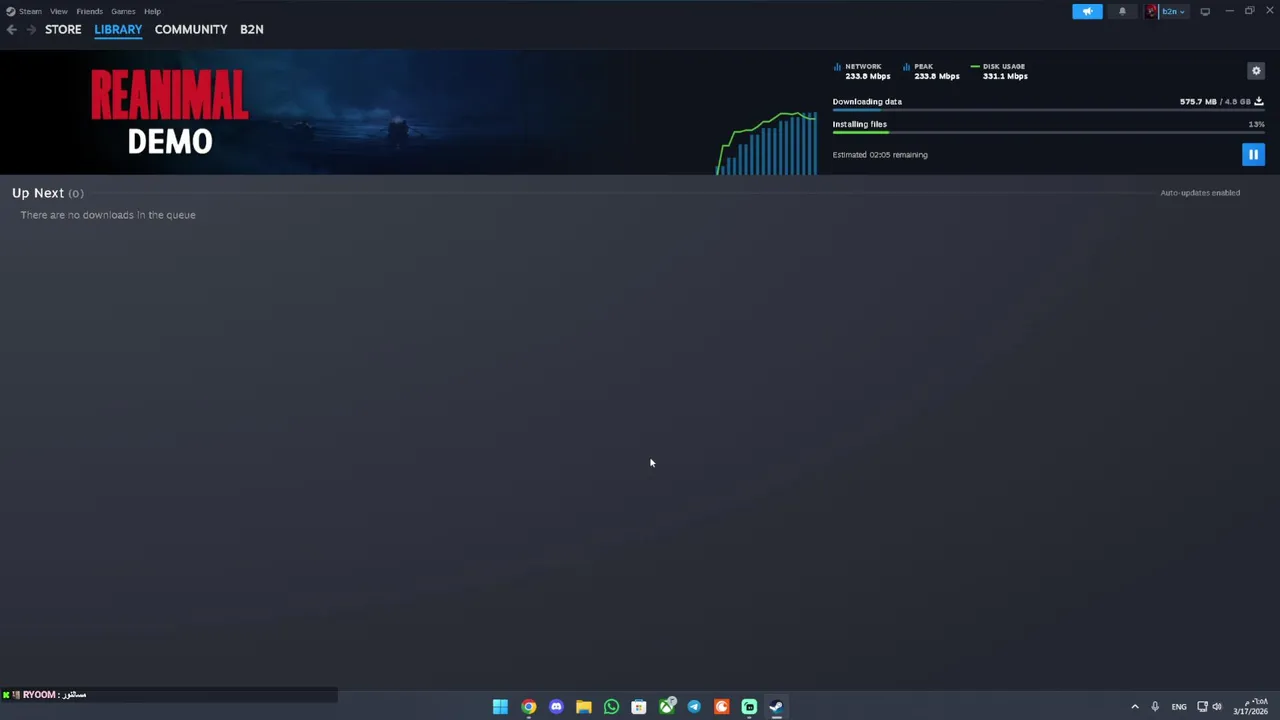1280x720 pixels.
Task: Open the LIBRARY tab
Action: 118,30
